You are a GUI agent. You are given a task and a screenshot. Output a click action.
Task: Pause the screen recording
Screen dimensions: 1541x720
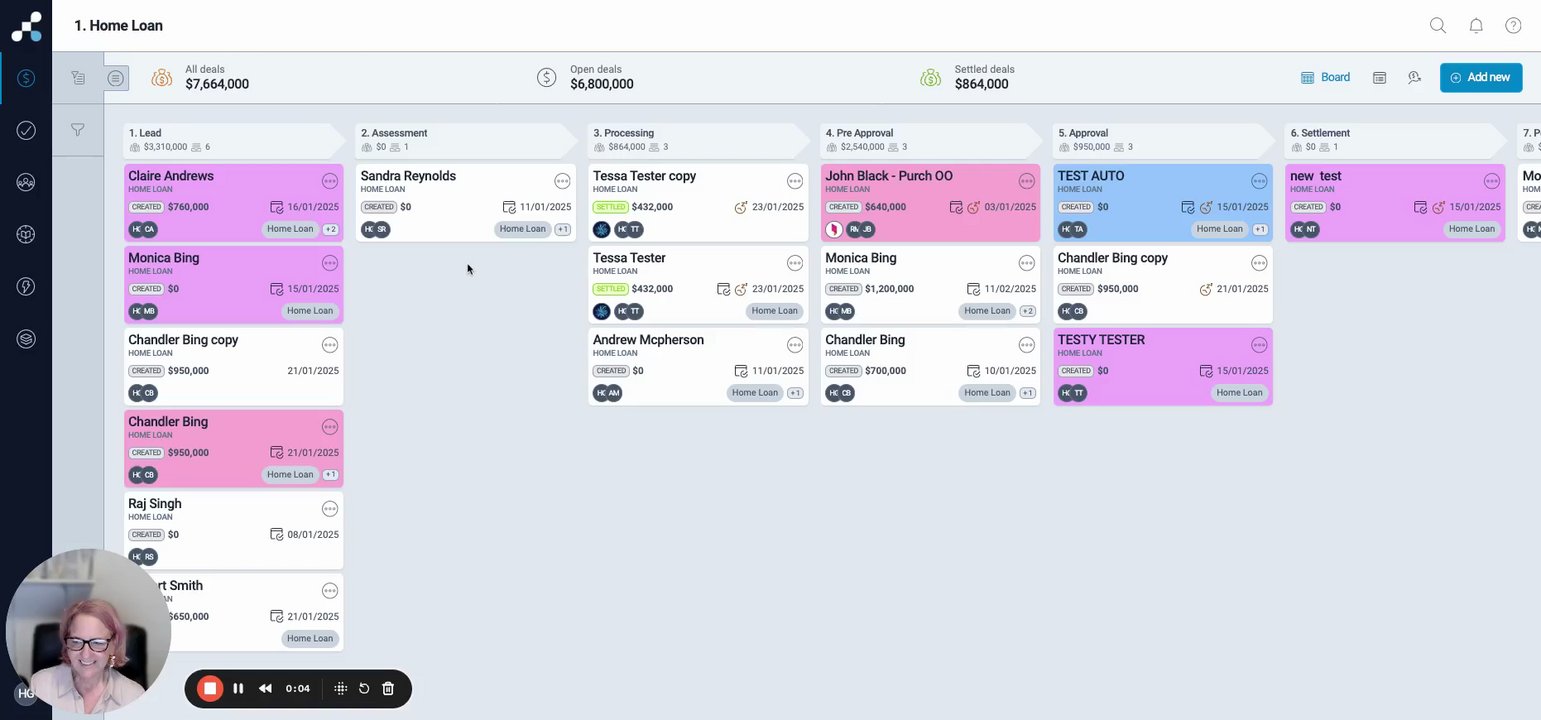point(238,688)
